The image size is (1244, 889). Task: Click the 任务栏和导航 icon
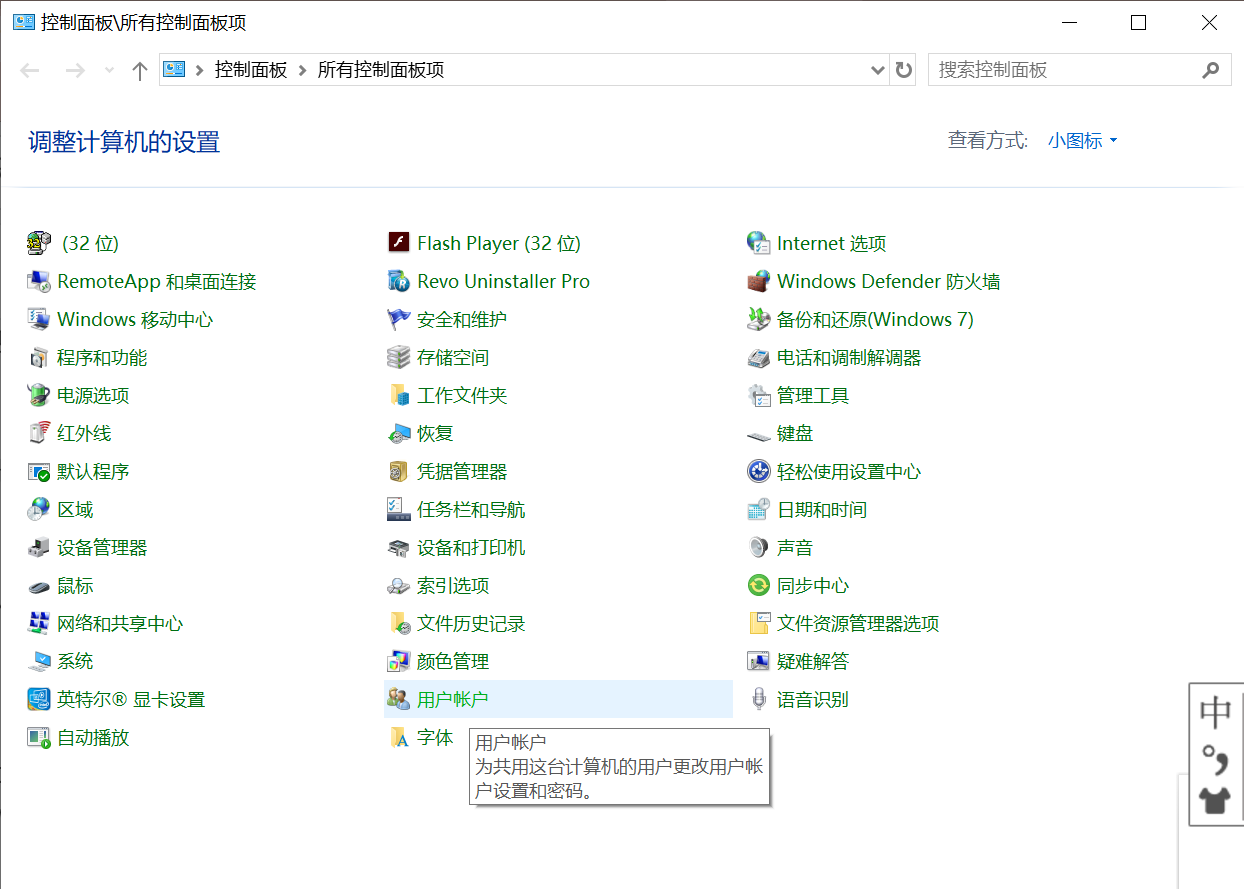399,509
